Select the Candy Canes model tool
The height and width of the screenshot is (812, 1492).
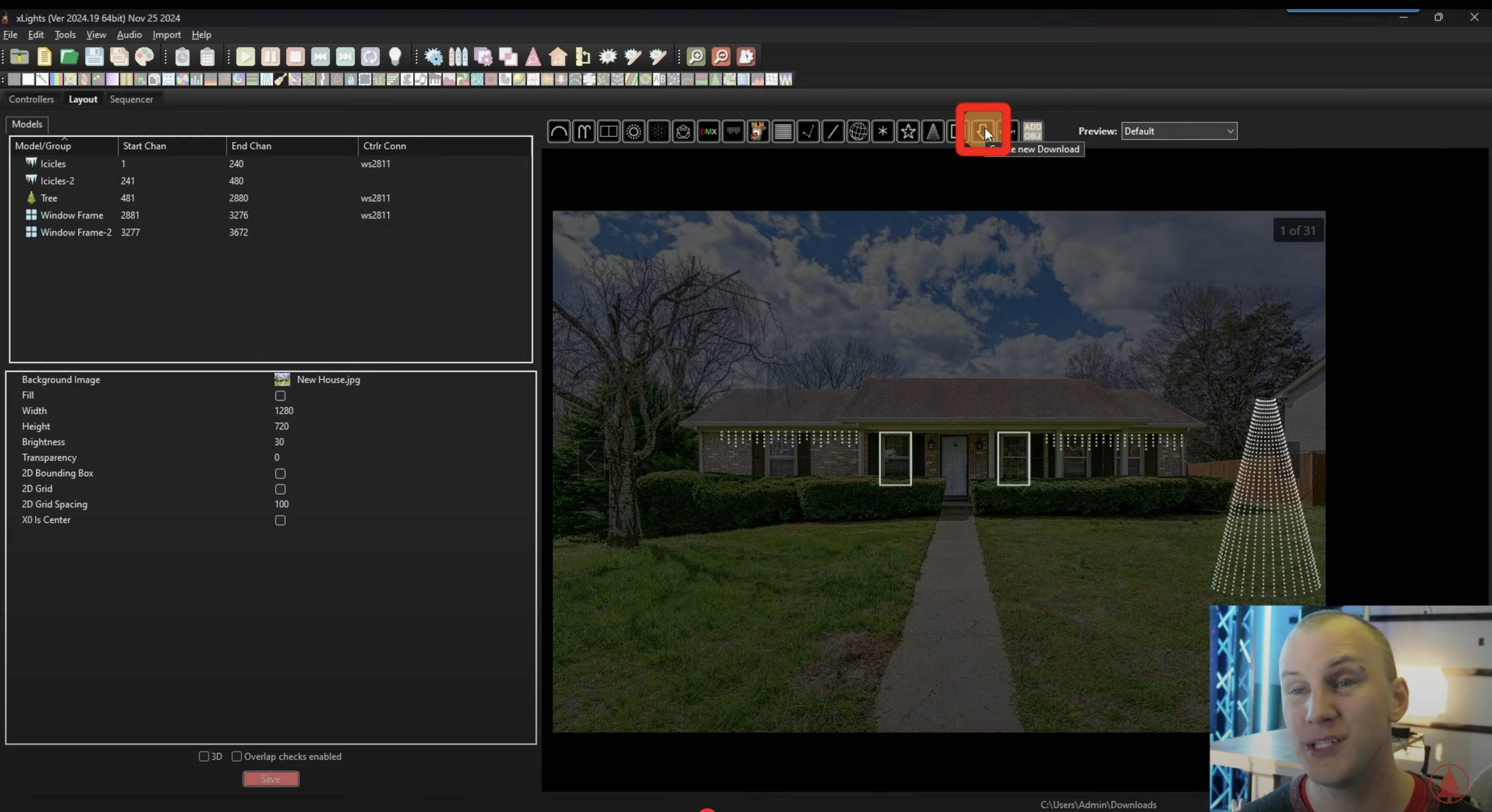point(584,131)
